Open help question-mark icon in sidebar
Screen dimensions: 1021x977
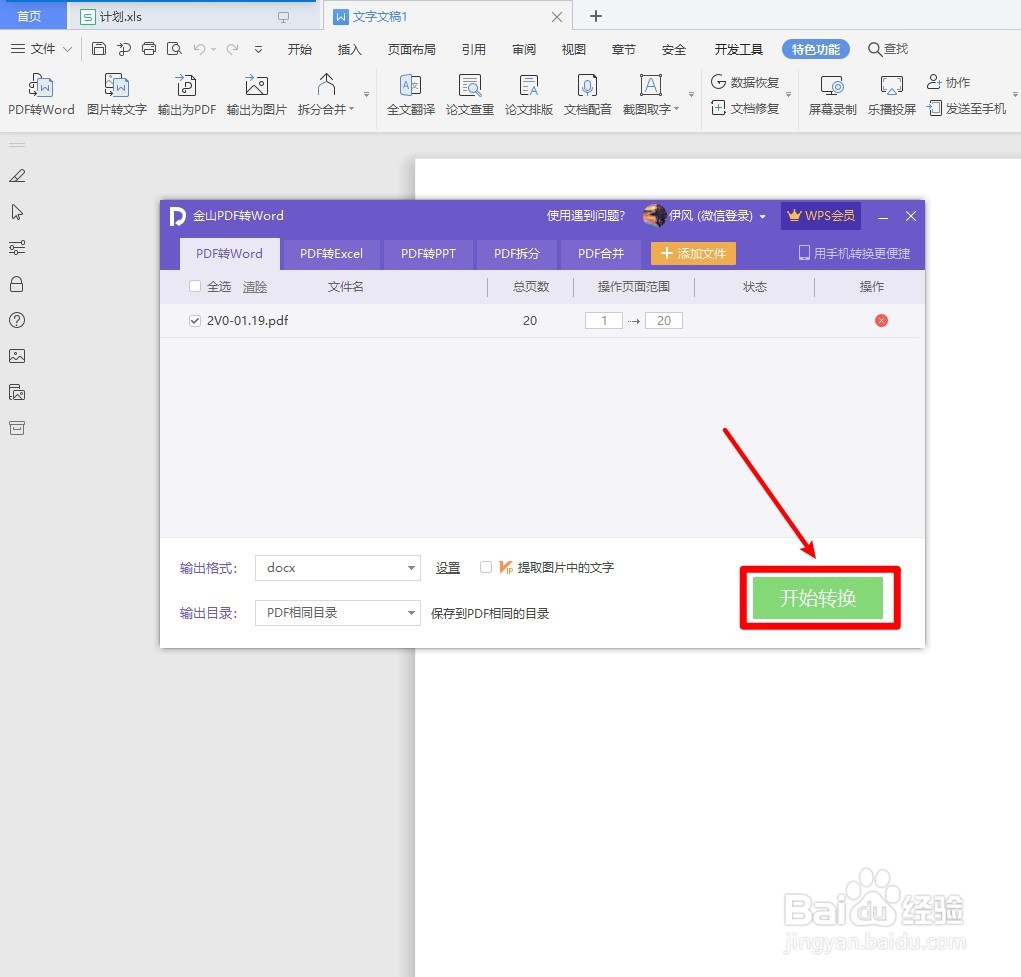click(x=17, y=320)
